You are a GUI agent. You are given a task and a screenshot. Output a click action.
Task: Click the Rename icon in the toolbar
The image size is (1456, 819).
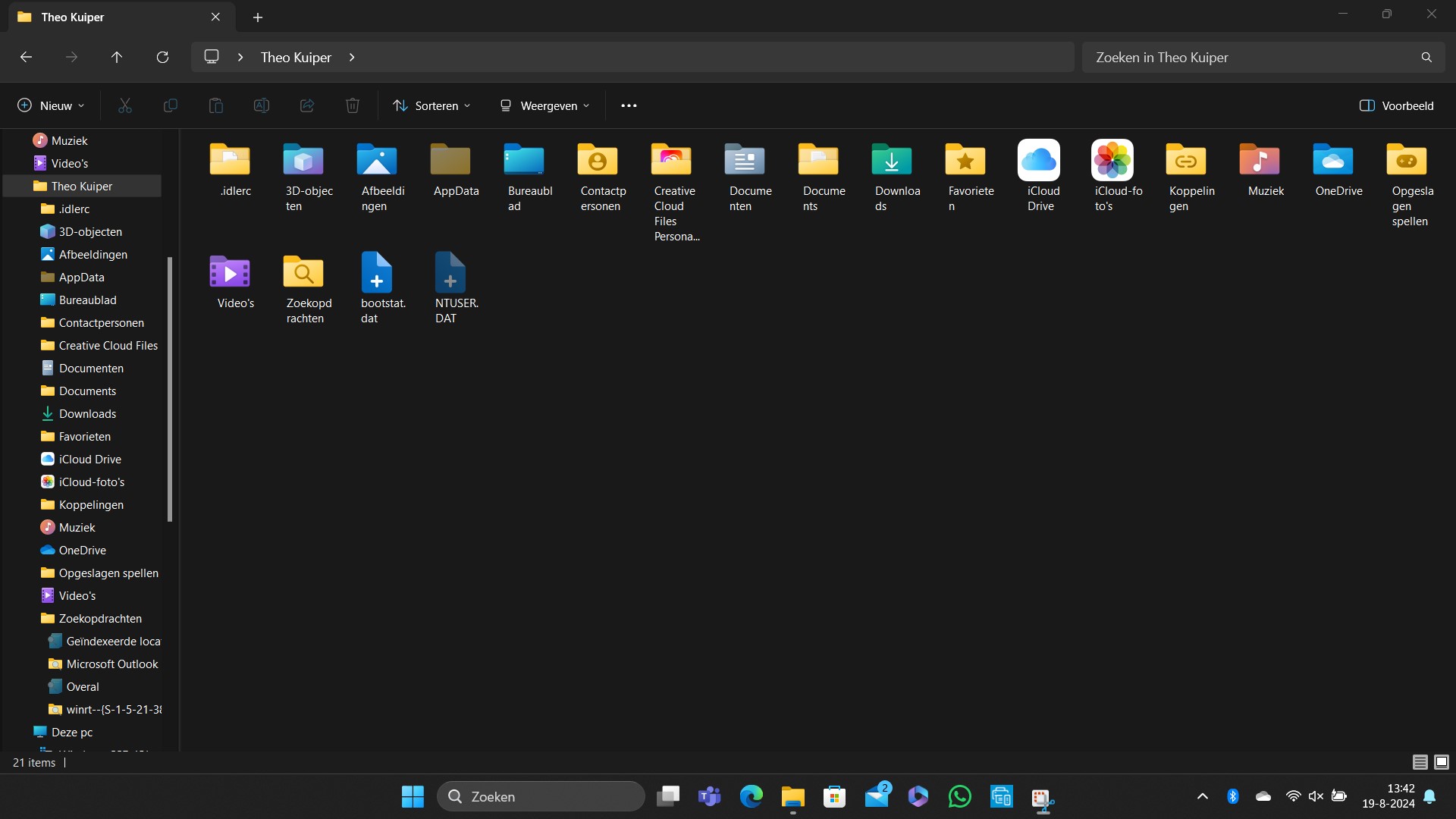pyautogui.click(x=262, y=105)
